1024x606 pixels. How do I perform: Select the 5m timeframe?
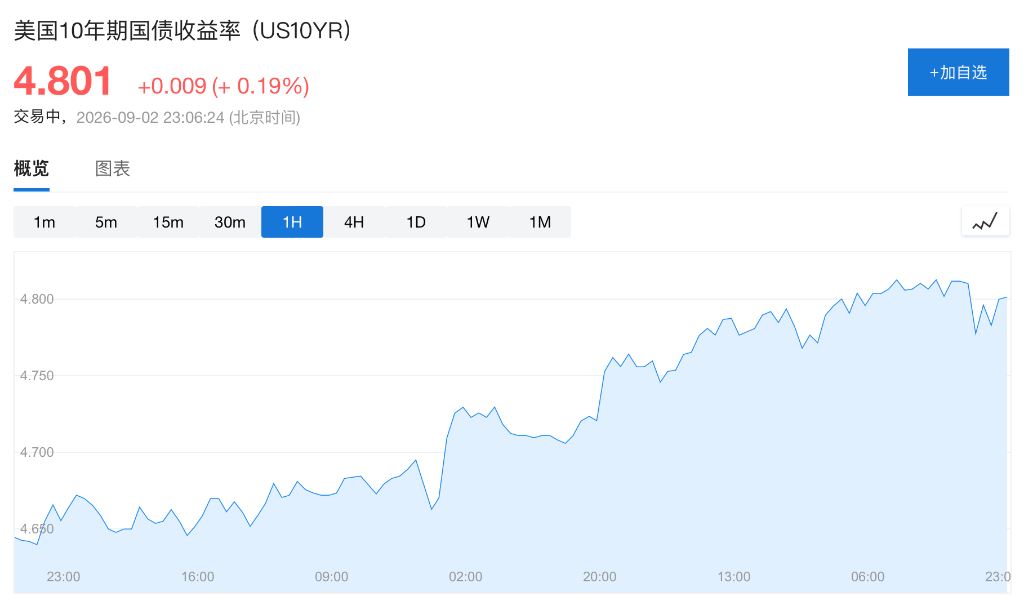pyautogui.click(x=106, y=222)
